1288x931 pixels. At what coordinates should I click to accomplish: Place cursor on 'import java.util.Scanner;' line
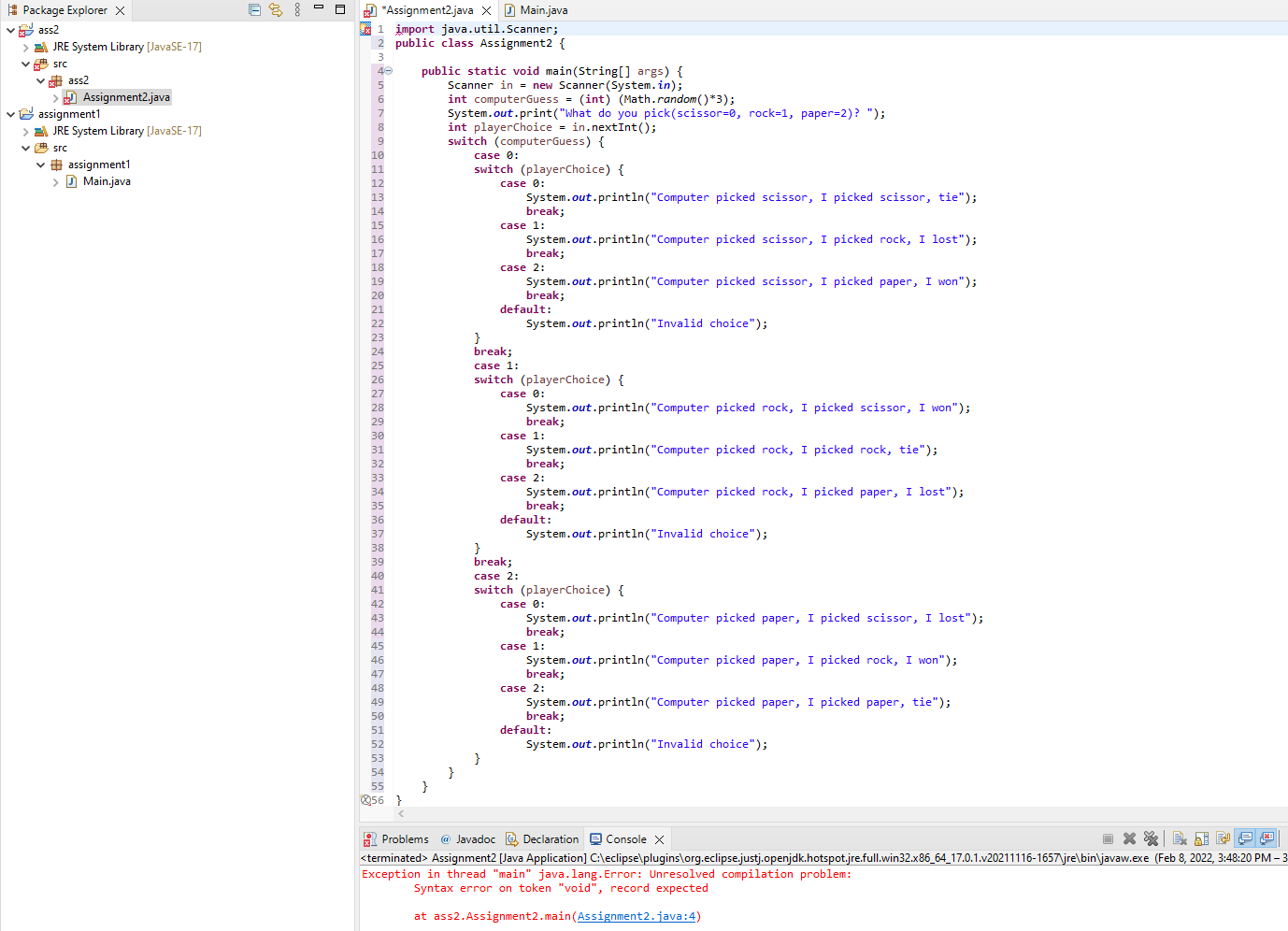click(477, 29)
